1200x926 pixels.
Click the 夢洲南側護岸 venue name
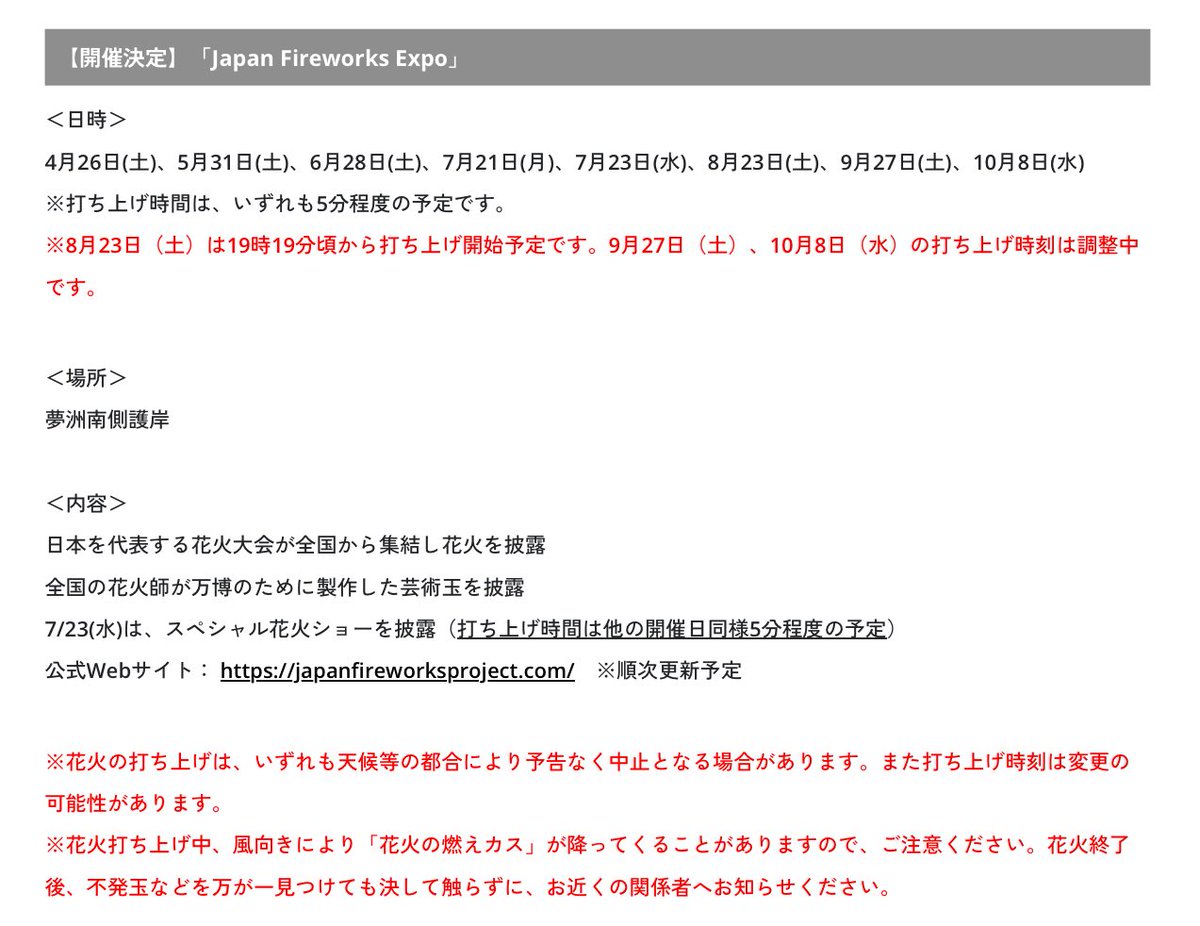(x=107, y=420)
